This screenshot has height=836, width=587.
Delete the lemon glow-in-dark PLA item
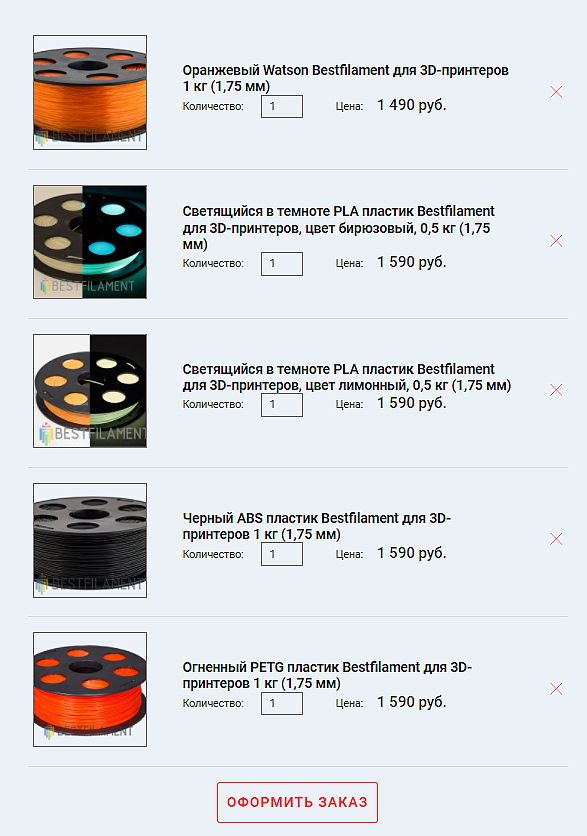(x=556, y=390)
